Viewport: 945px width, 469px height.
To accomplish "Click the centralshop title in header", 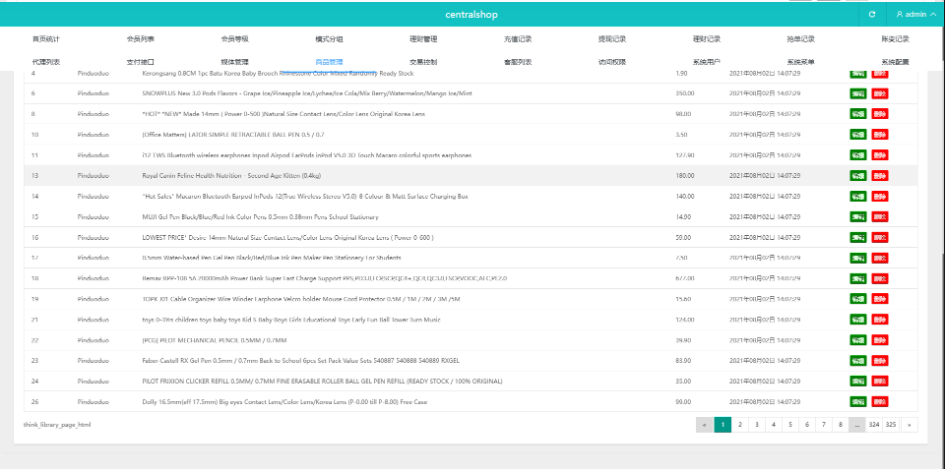I will pyautogui.click(x=472, y=14).
